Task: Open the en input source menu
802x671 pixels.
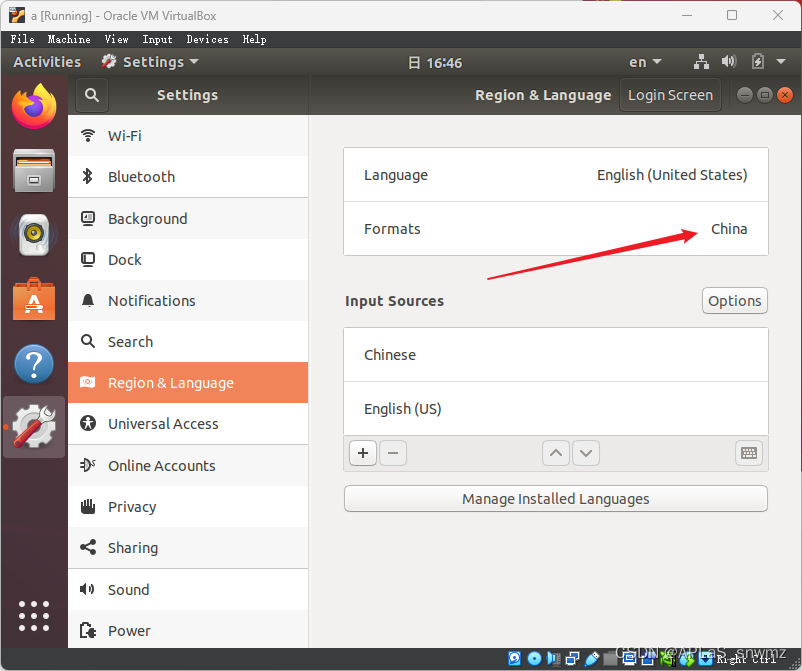Action: (645, 62)
